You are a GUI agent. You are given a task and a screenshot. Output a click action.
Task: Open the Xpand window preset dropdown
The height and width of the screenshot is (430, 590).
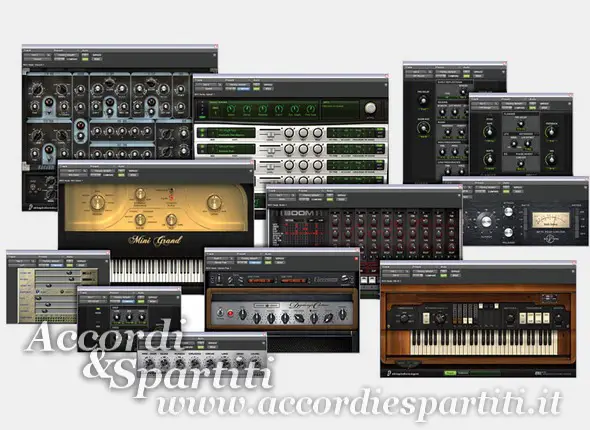[x=238, y=85]
